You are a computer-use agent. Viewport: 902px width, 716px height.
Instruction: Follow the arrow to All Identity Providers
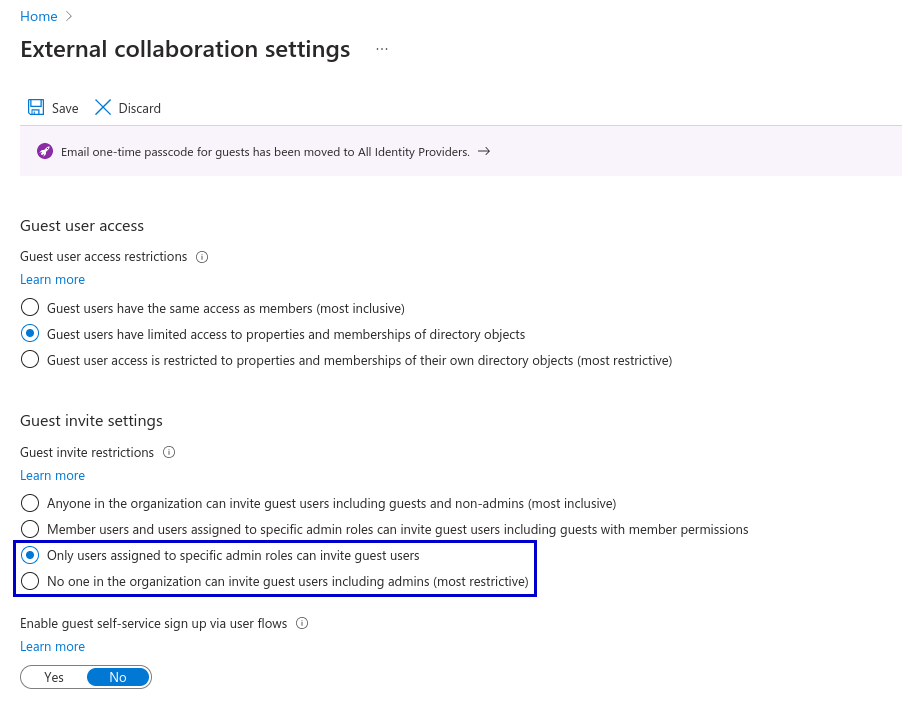[x=484, y=151]
